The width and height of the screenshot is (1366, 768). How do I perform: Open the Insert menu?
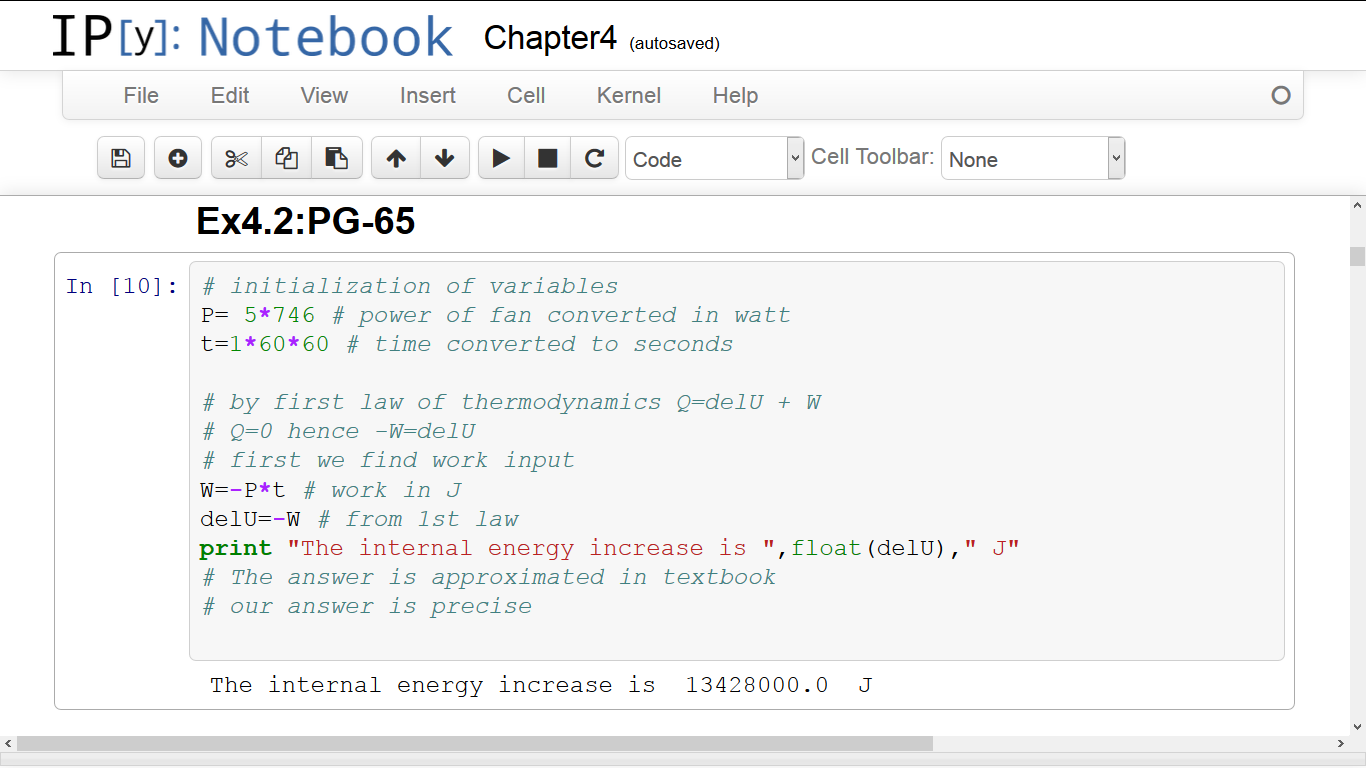pyautogui.click(x=427, y=96)
